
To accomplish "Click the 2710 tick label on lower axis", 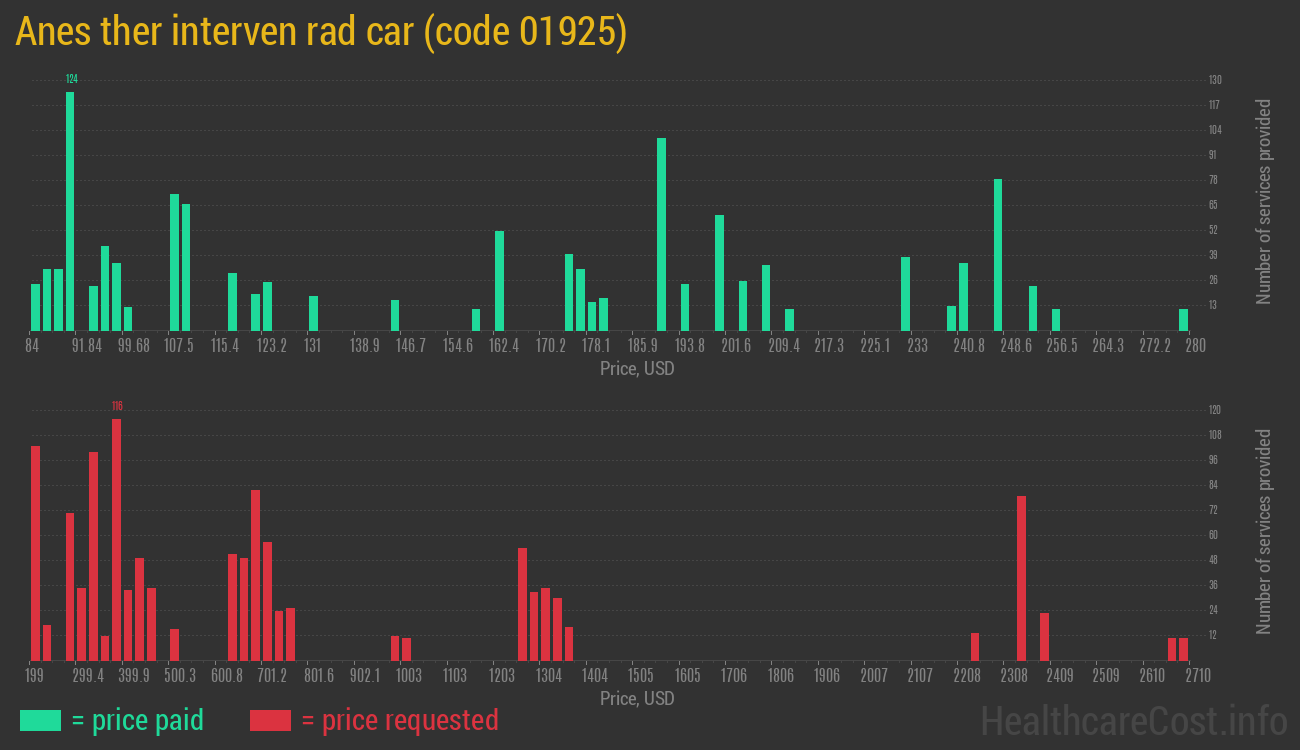I will (1197, 676).
